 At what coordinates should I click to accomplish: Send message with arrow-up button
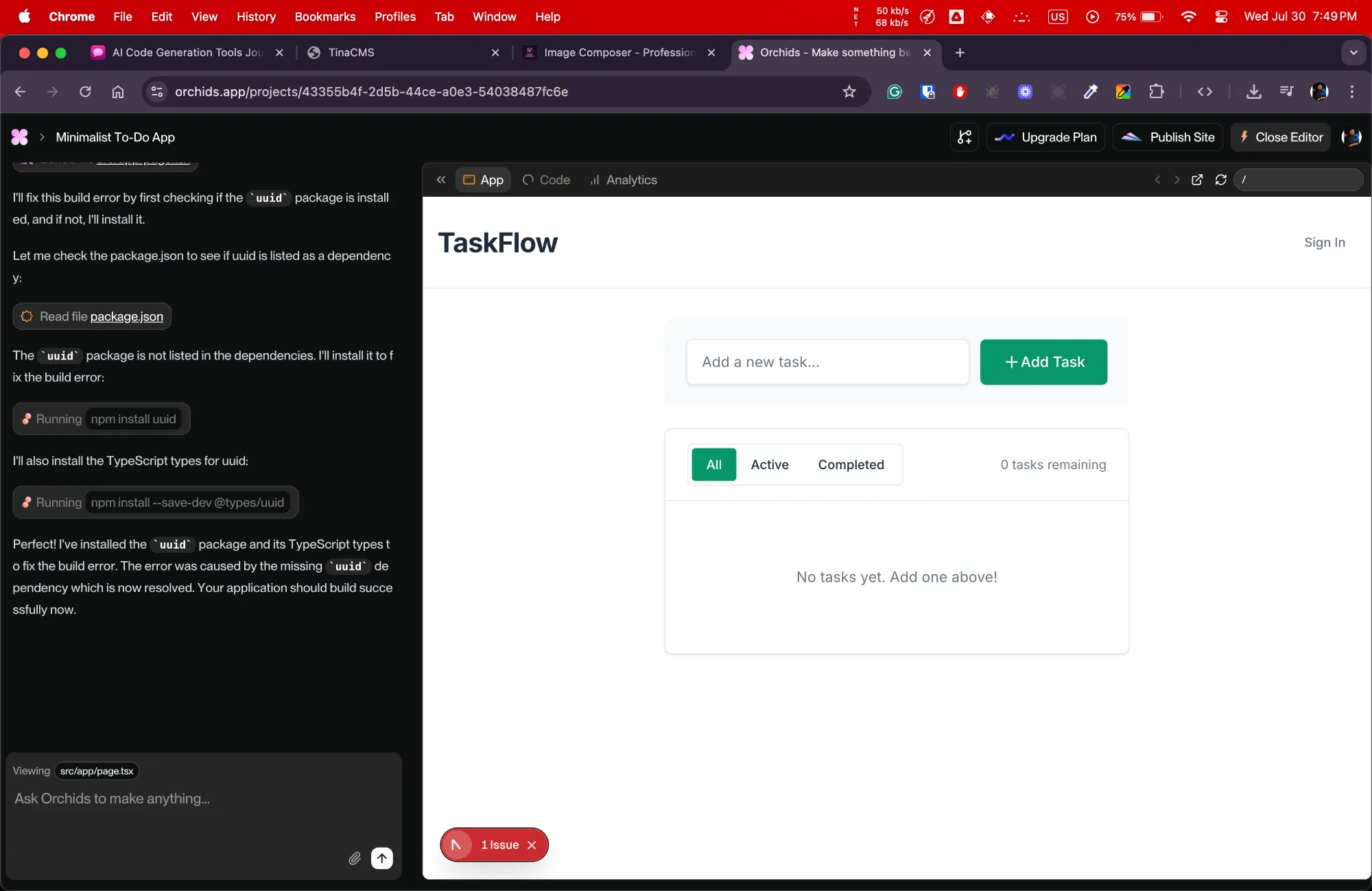click(382, 858)
